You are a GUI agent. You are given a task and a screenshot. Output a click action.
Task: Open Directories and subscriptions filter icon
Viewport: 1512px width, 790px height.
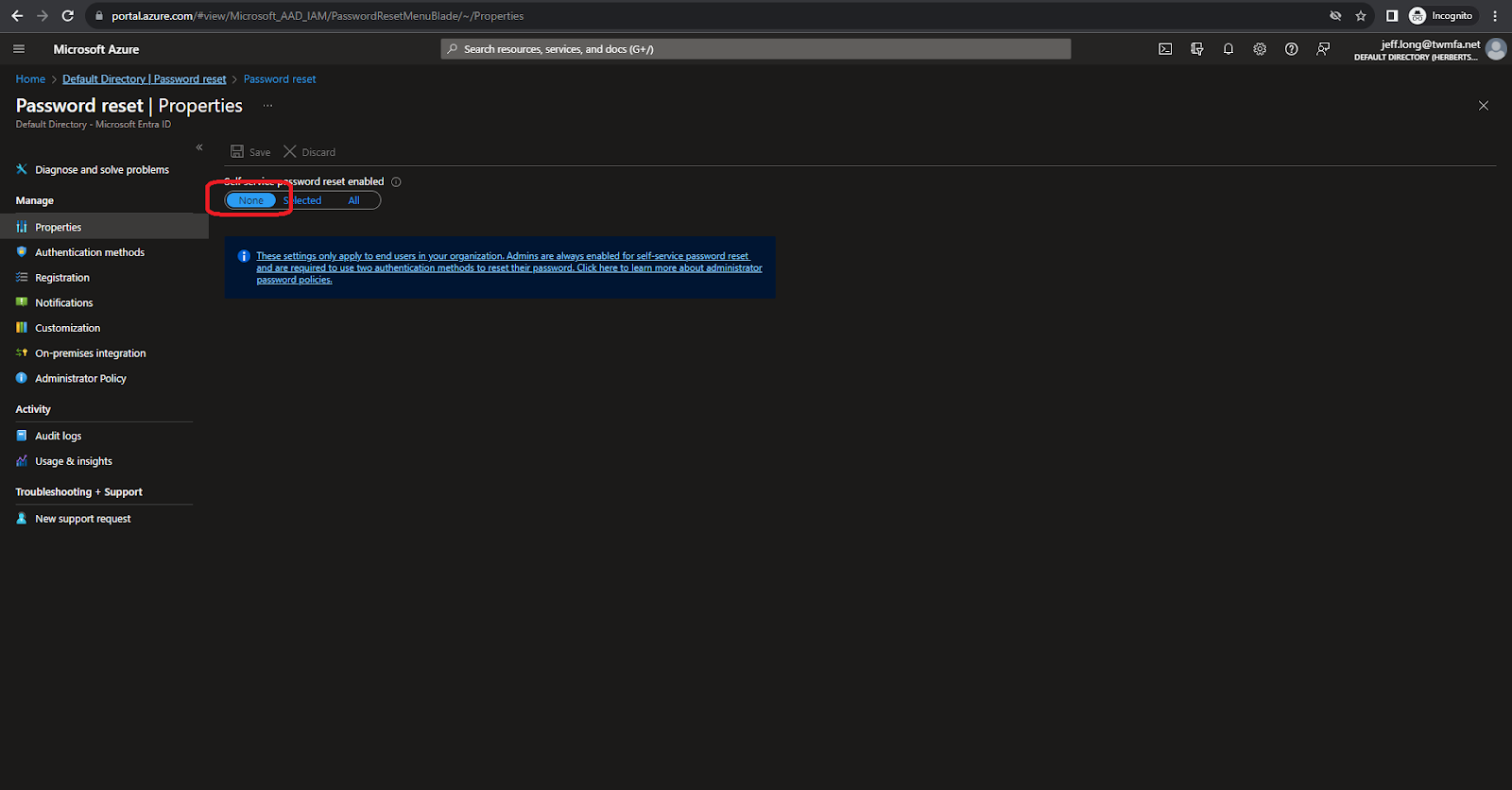tap(1197, 49)
